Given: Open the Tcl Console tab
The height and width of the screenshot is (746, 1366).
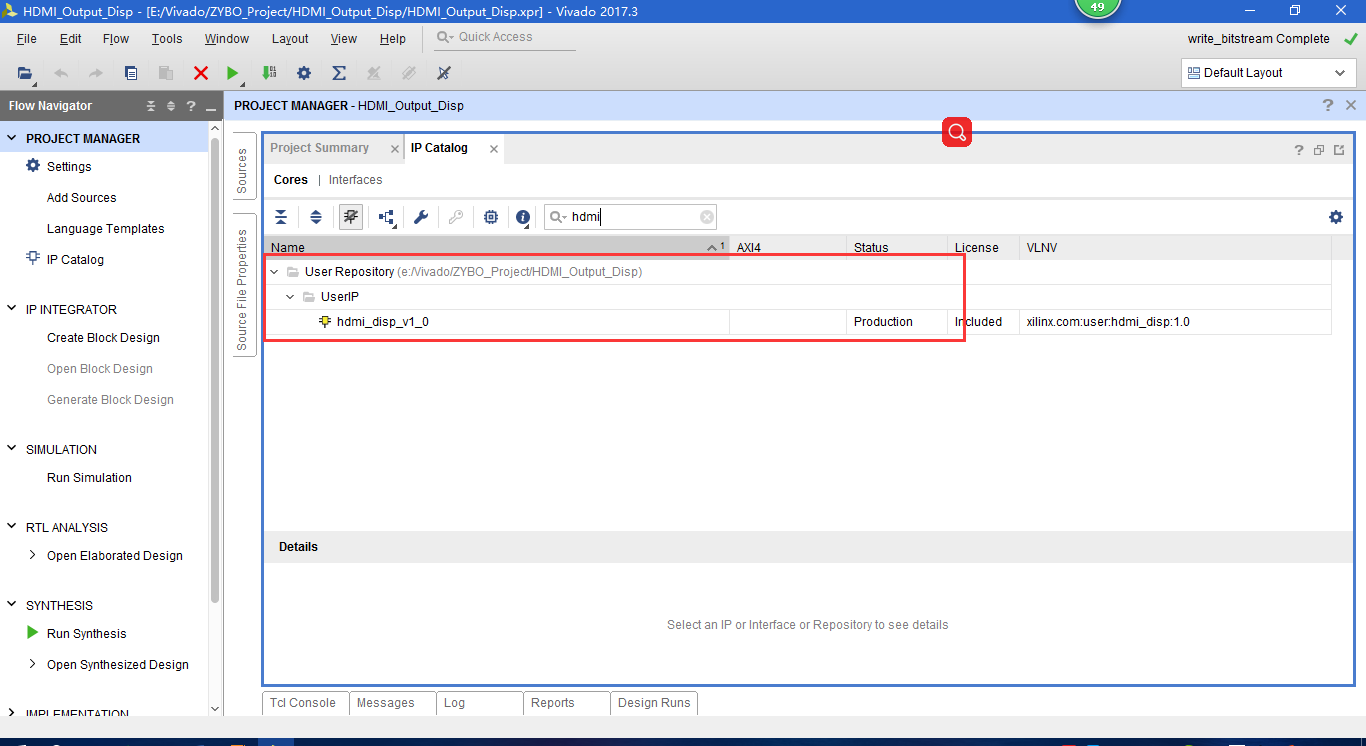Looking at the screenshot, I should [305, 703].
